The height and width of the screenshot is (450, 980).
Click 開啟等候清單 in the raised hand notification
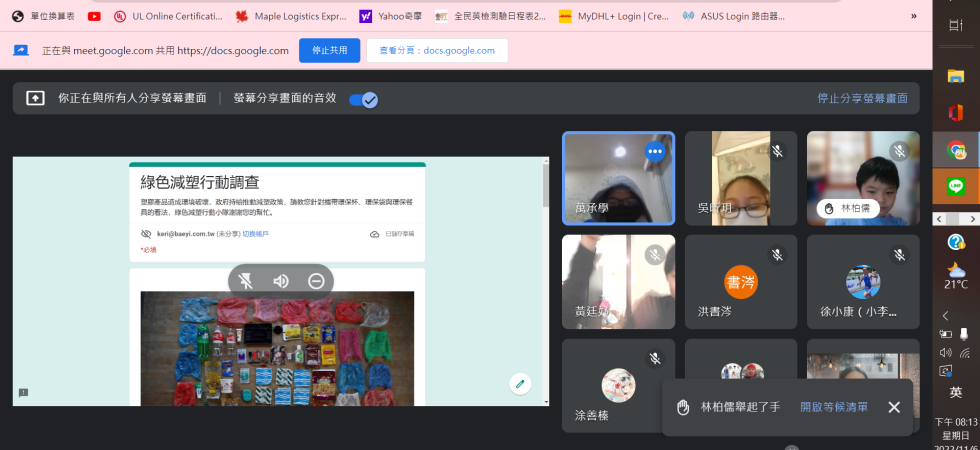point(833,407)
